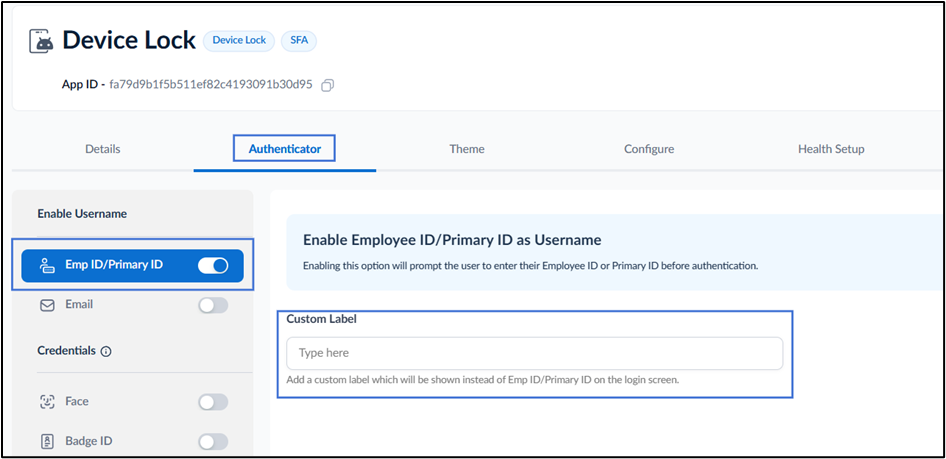Click the Device Lock tag badge

pos(239,40)
